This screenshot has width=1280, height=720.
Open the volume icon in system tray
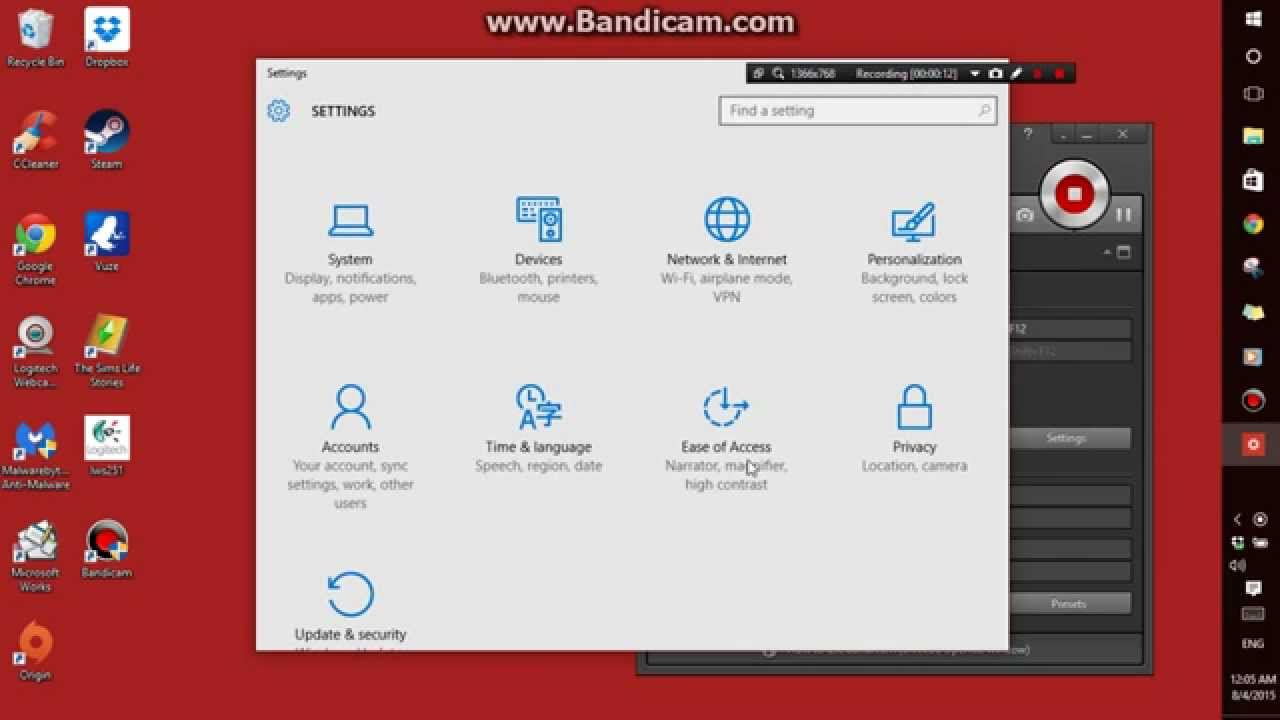click(x=1238, y=565)
